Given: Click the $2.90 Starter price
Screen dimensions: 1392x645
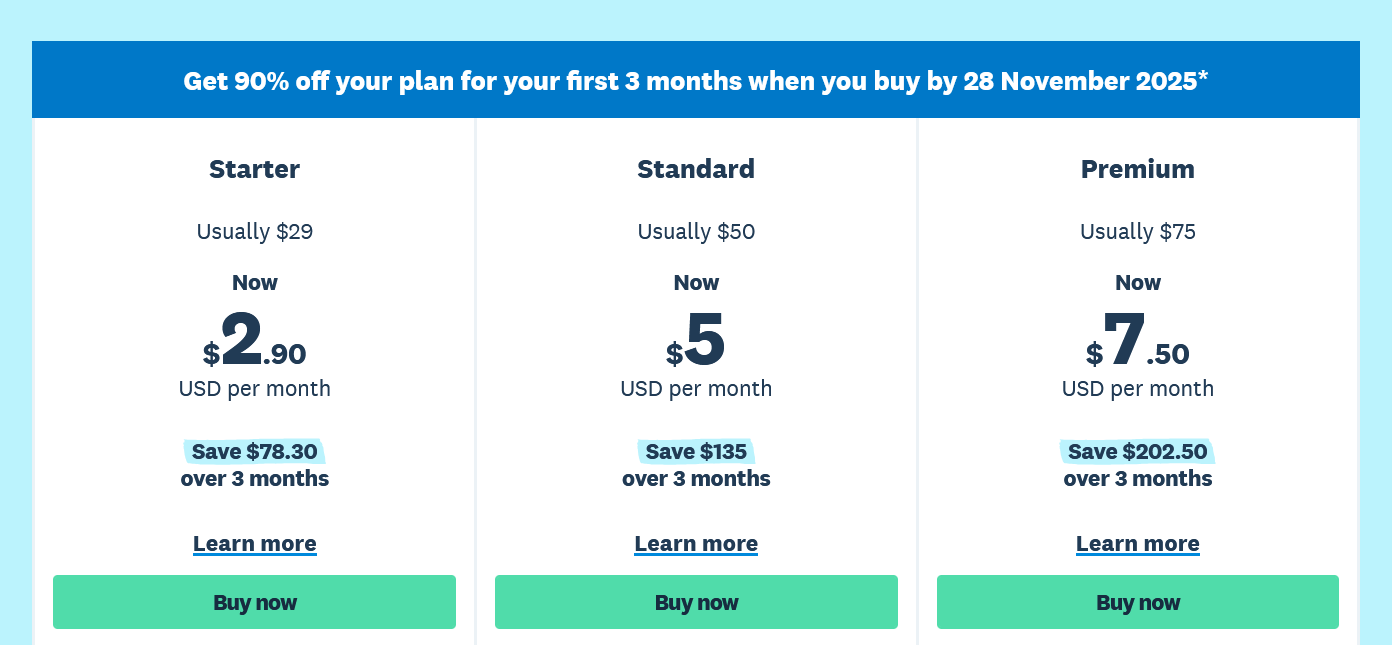Looking at the screenshot, I should click(x=254, y=342).
